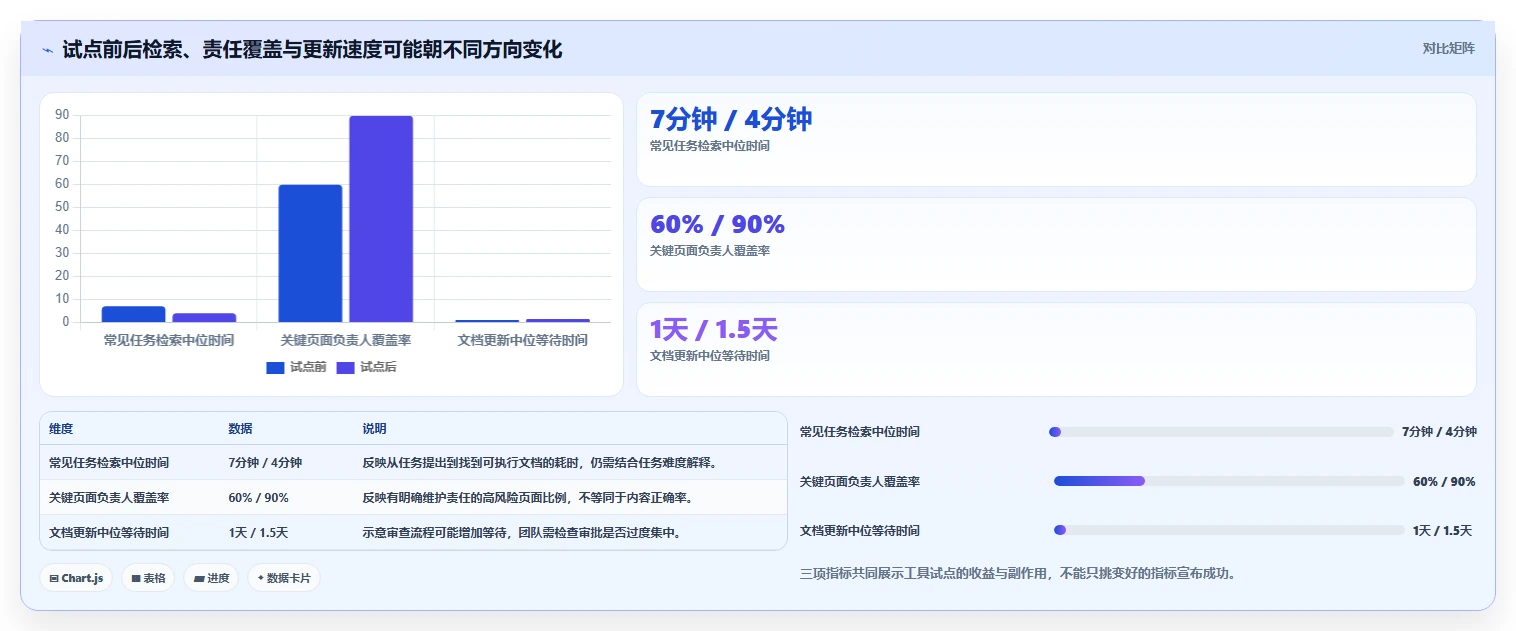This screenshot has height=631, width=1516.
Task: Click the 60% / 90% progress value
Action: pyautogui.click(x=1444, y=481)
